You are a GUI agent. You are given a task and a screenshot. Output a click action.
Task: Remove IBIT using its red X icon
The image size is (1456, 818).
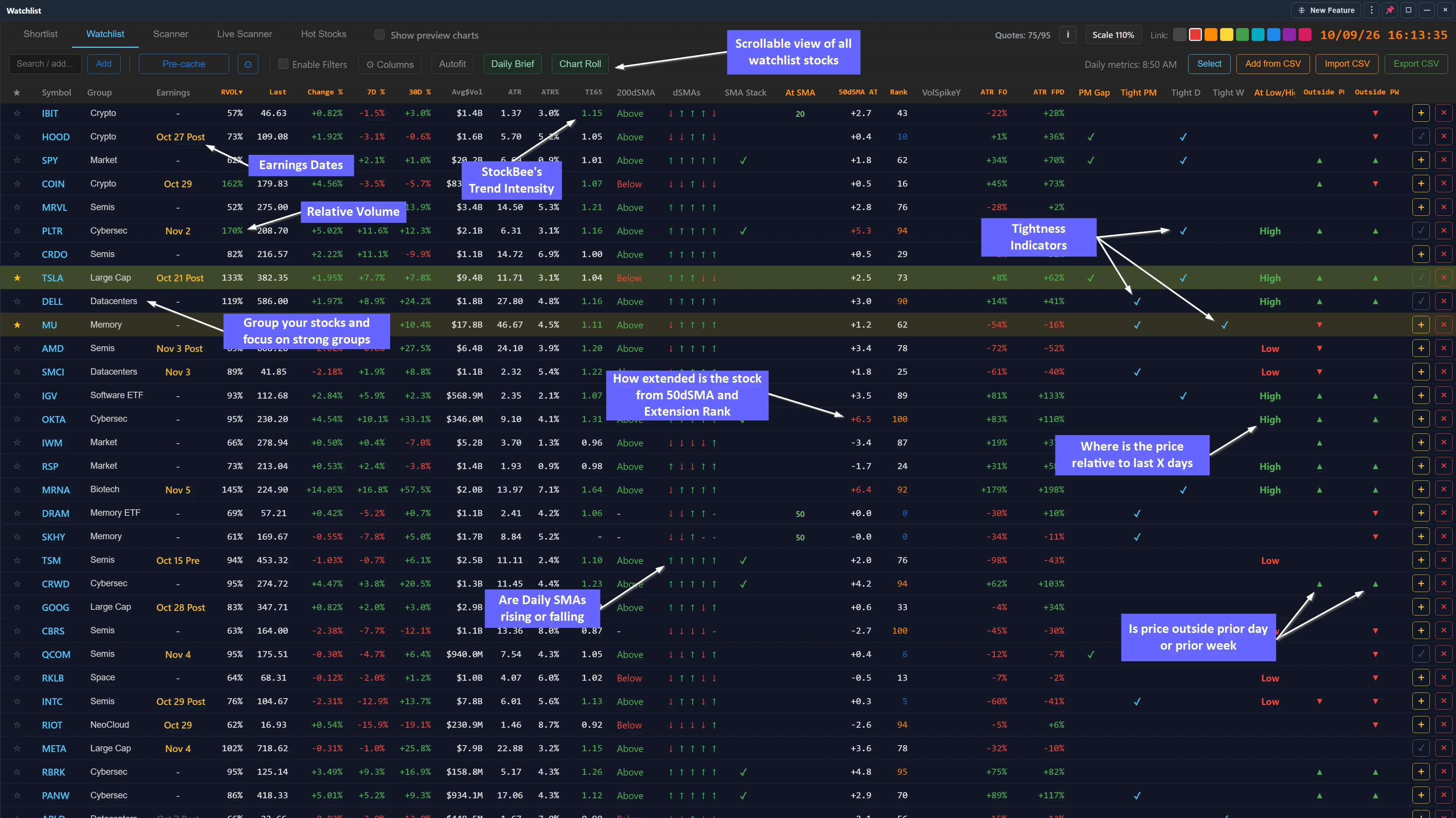click(1443, 113)
